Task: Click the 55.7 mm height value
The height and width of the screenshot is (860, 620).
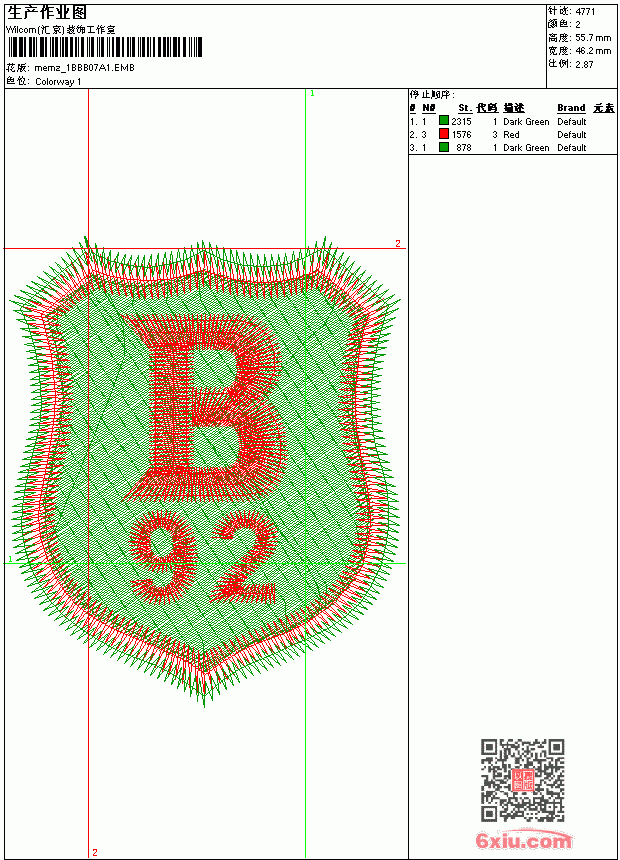Action: (593, 38)
